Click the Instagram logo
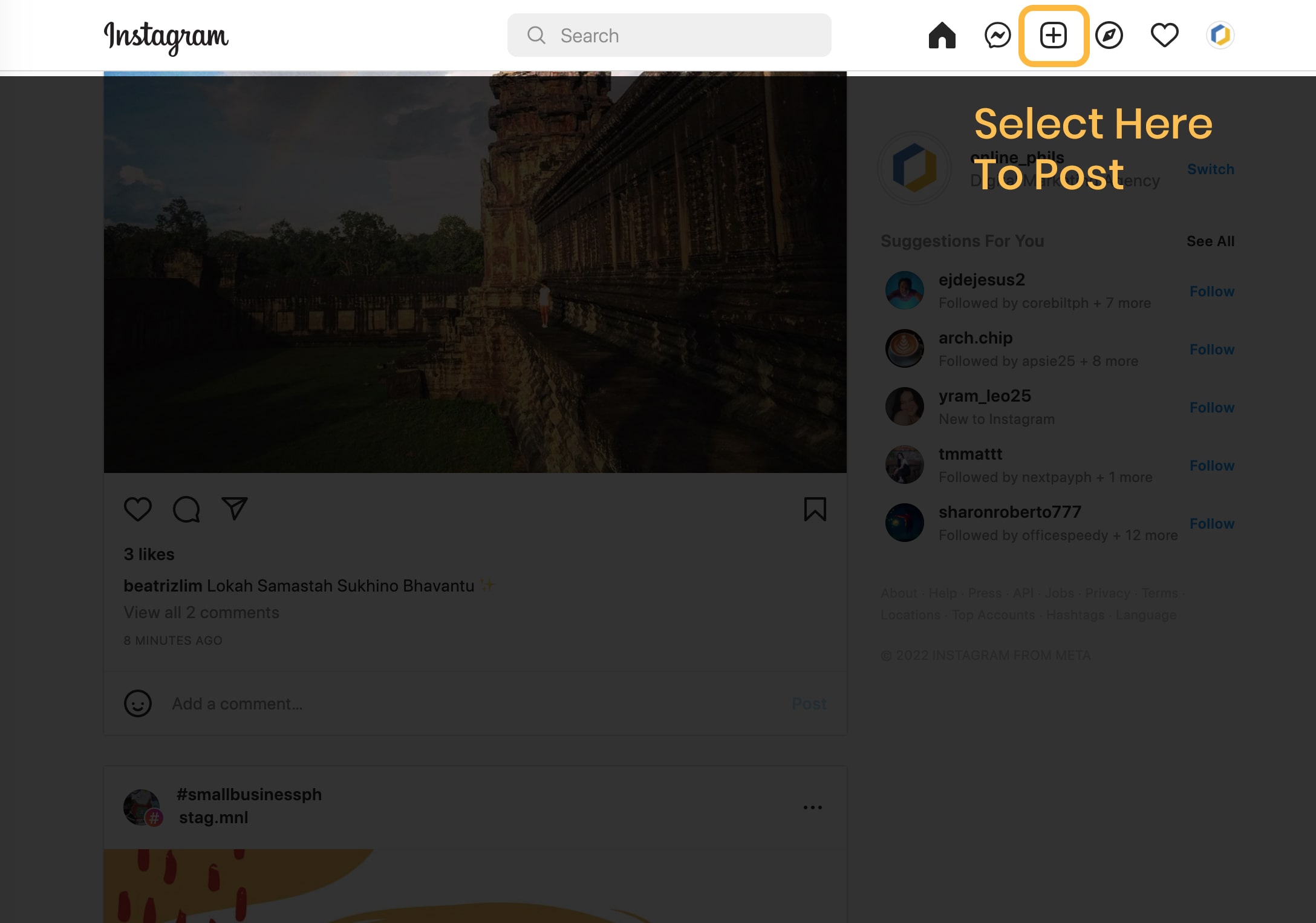 (x=166, y=38)
